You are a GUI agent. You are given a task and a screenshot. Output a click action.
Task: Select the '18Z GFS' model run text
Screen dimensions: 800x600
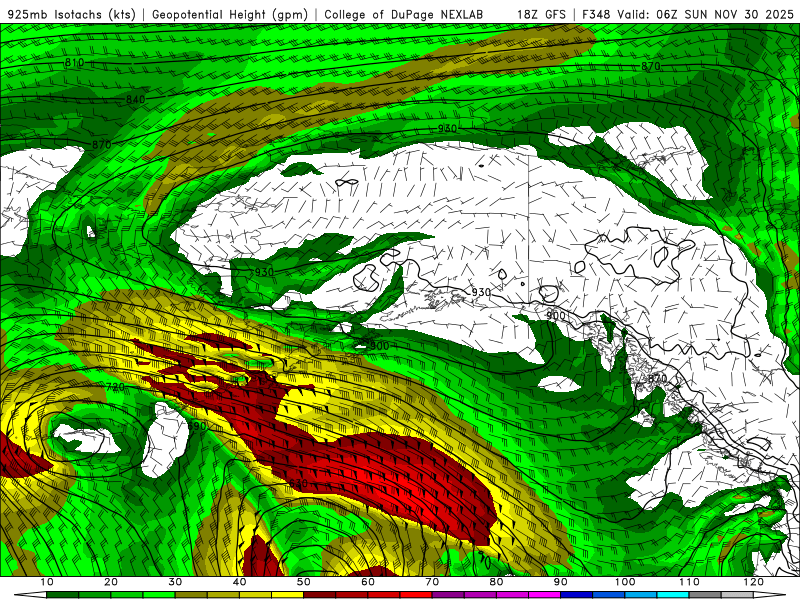pos(541,14)
